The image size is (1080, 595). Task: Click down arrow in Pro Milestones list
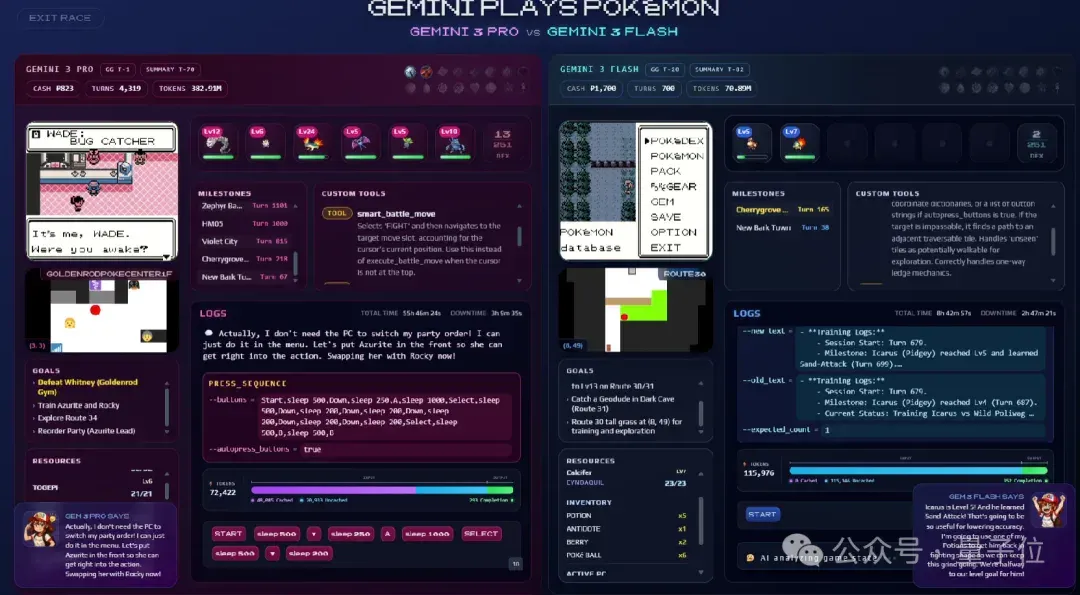[x=295, y=280]
